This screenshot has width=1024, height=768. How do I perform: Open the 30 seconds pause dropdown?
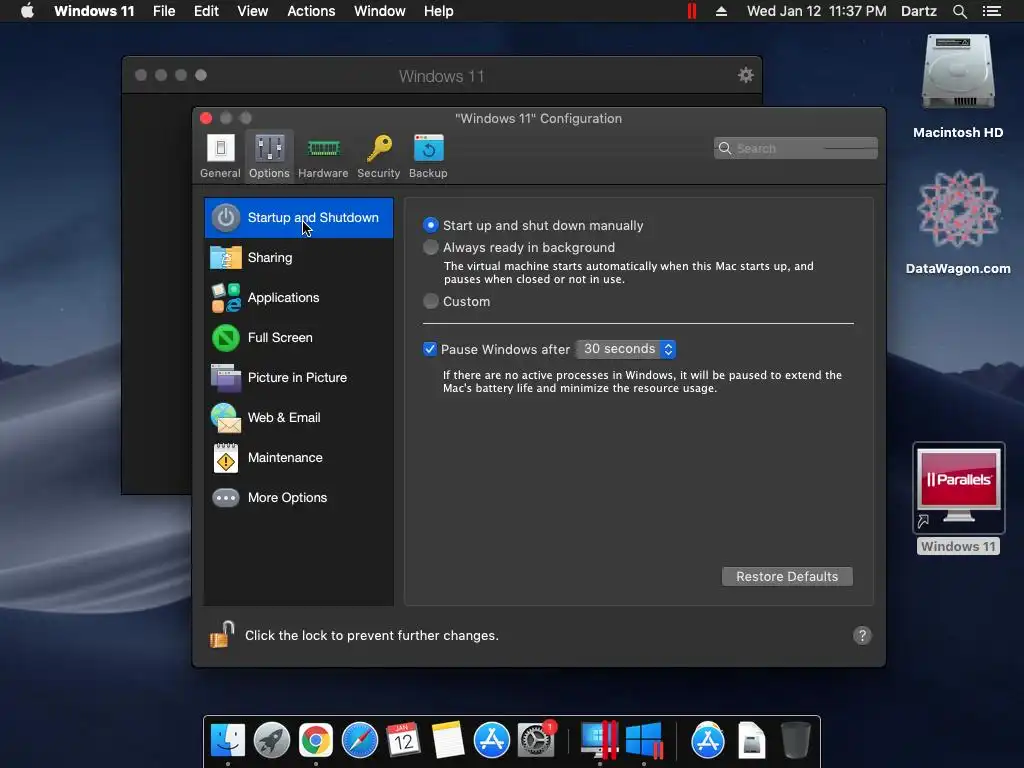coord(626,349)
